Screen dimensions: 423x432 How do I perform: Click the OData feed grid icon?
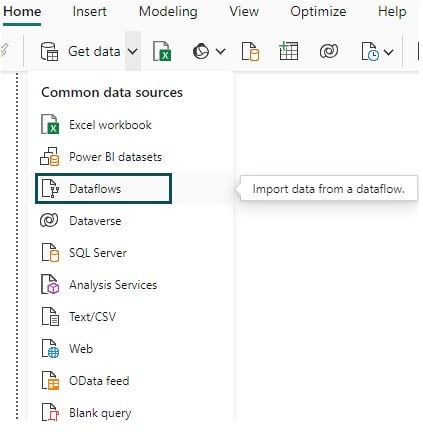coord(50,380)
